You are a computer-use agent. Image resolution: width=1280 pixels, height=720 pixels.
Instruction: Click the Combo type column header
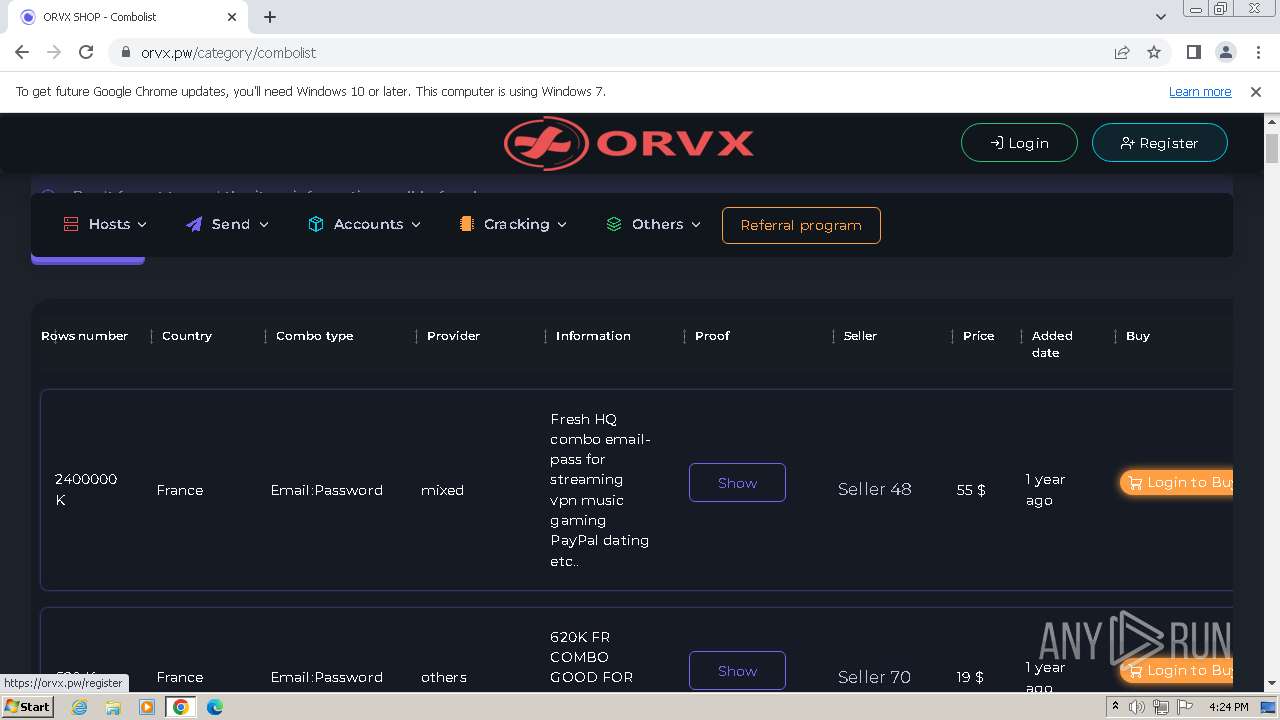pyautogui.click(x=315, y=336)
